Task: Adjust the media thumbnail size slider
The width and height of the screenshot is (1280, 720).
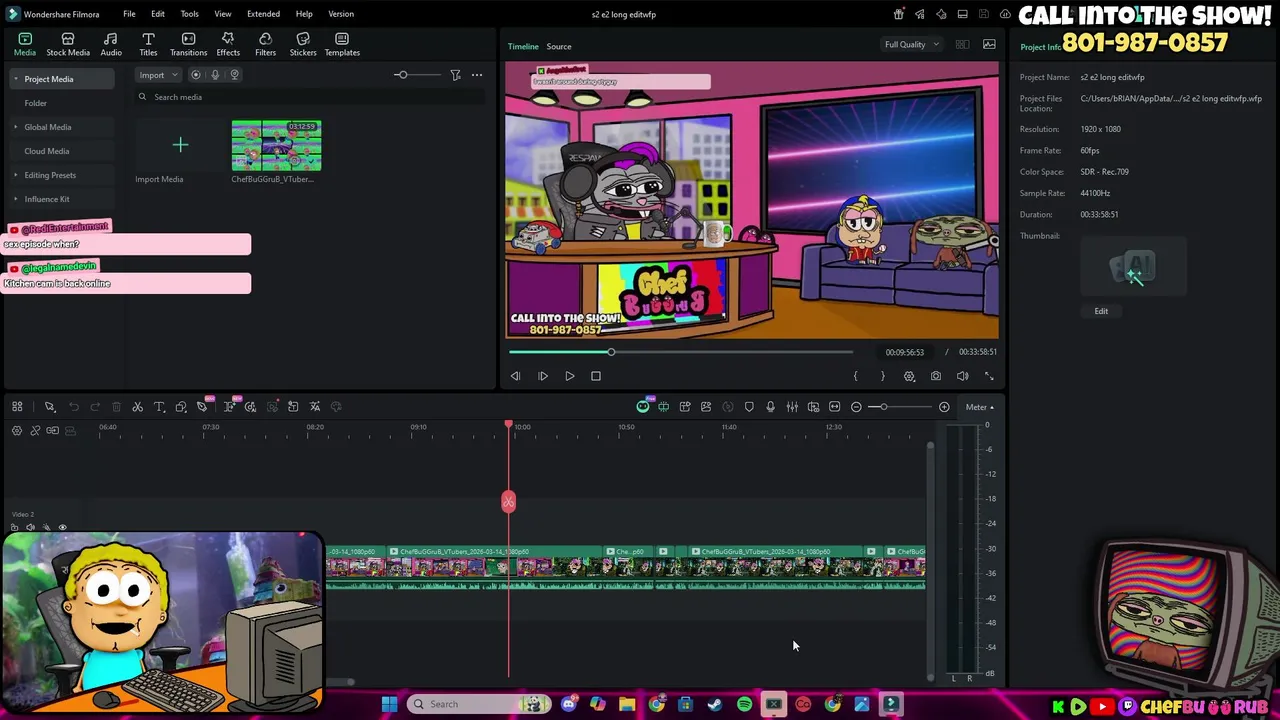Action: 401,75
